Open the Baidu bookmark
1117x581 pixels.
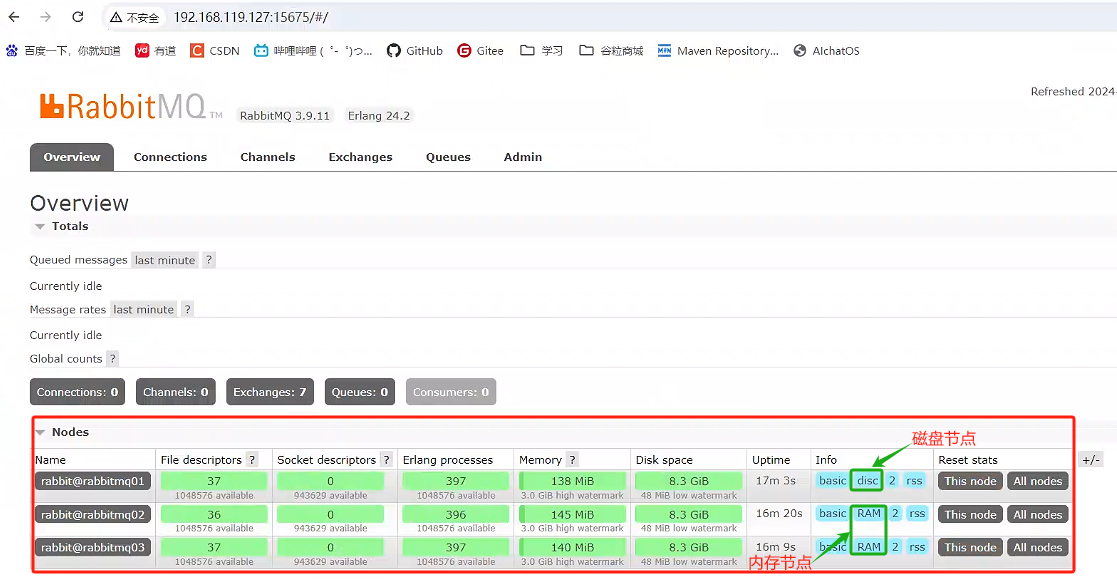63,51
